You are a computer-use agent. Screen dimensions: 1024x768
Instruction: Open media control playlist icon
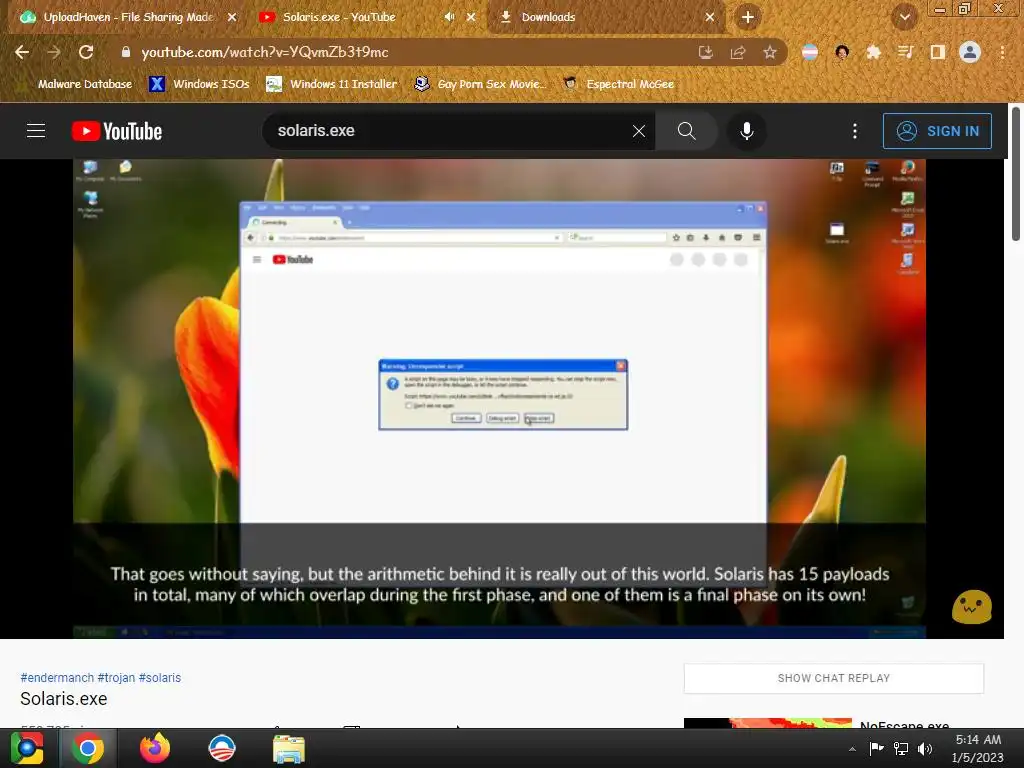905,52
